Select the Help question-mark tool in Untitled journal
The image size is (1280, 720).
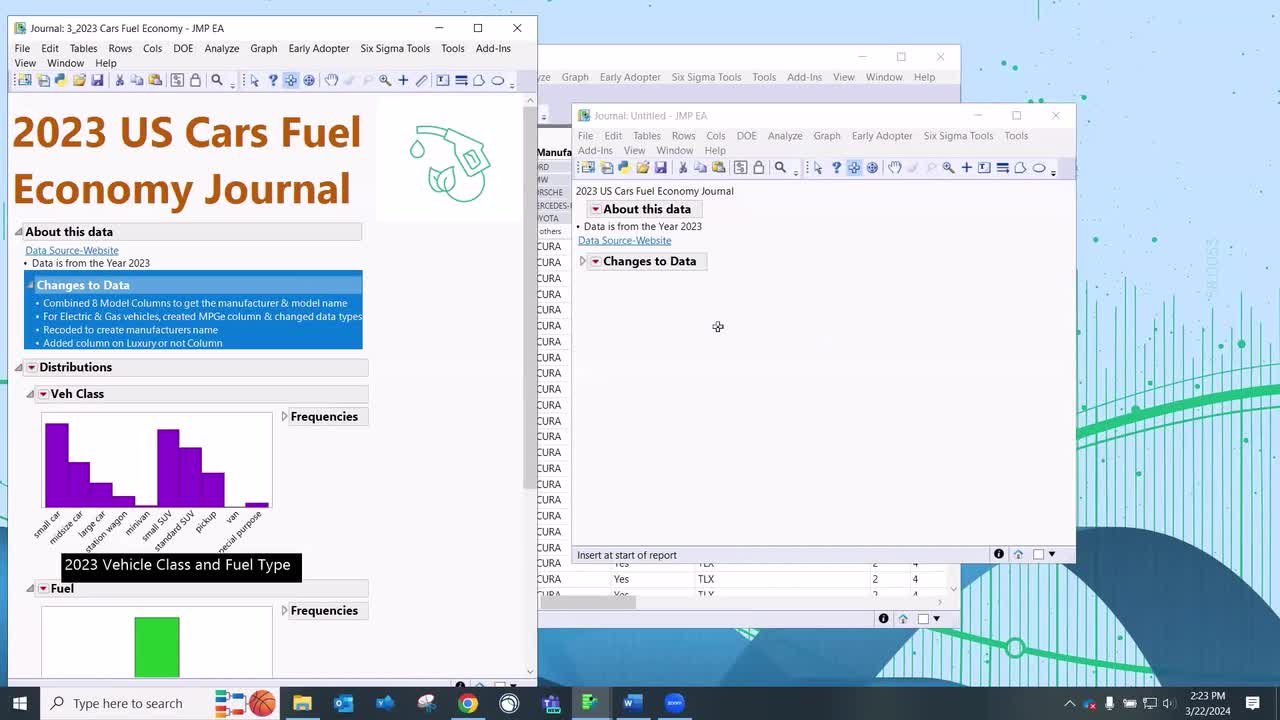click(x=836, y=168)
